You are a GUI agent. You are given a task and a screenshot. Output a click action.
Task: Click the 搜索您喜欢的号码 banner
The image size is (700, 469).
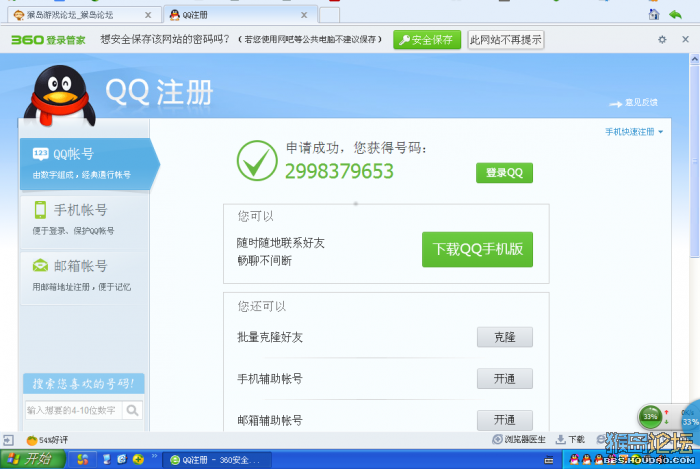click(x=83, y=383)
